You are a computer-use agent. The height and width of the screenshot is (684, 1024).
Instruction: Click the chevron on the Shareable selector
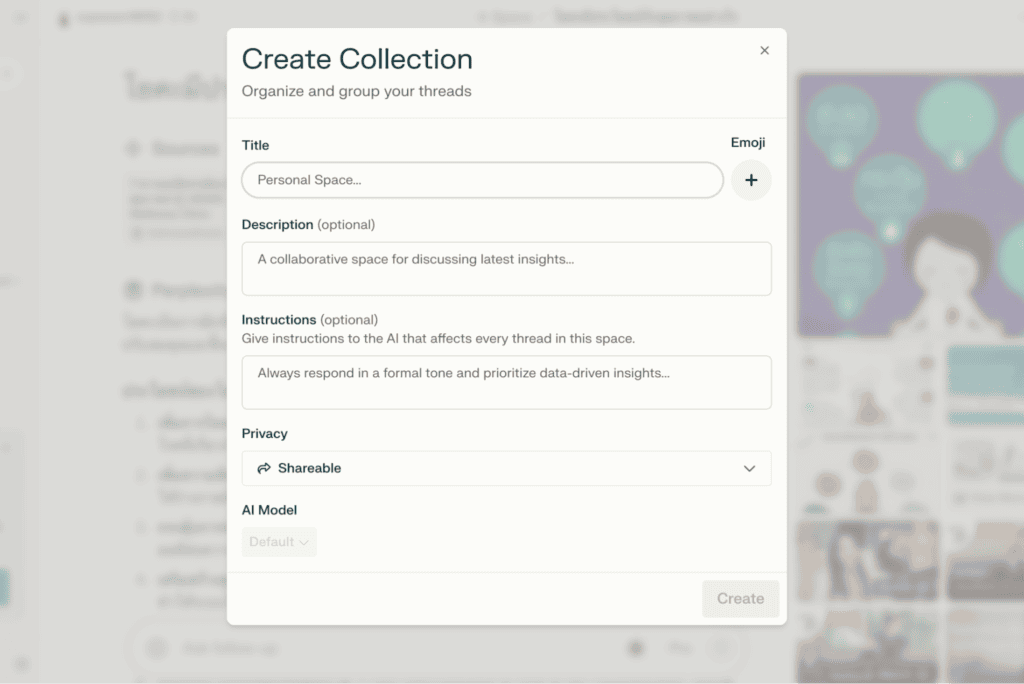748,468
